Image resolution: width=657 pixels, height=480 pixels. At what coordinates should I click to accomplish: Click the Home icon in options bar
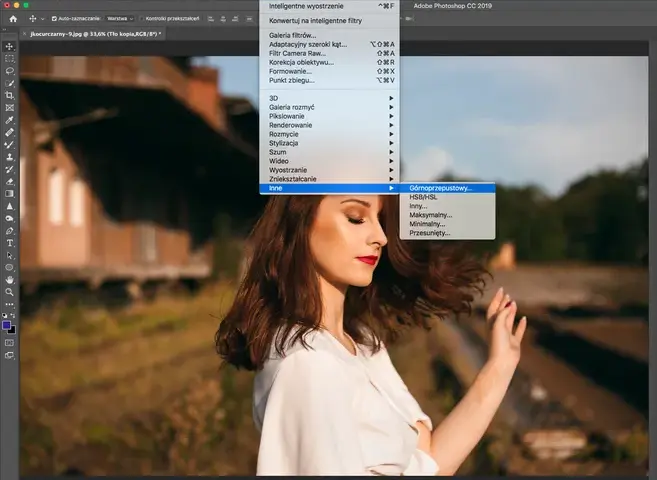pyautogui.click(x=13, y=18)
